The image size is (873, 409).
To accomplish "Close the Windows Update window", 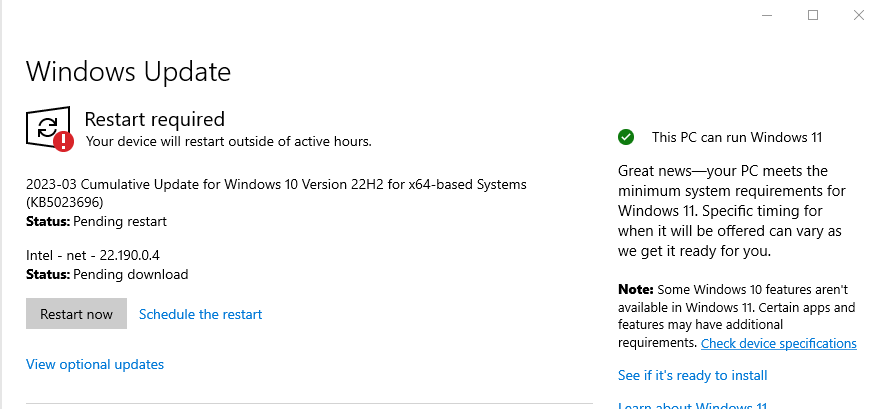I will tap(859, 15).
